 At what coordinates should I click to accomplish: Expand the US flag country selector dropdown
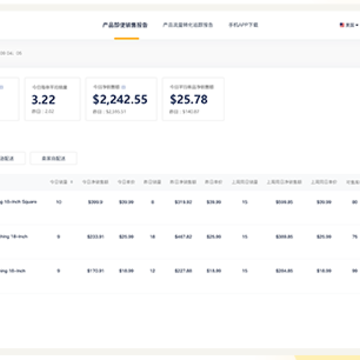[349, 25]
